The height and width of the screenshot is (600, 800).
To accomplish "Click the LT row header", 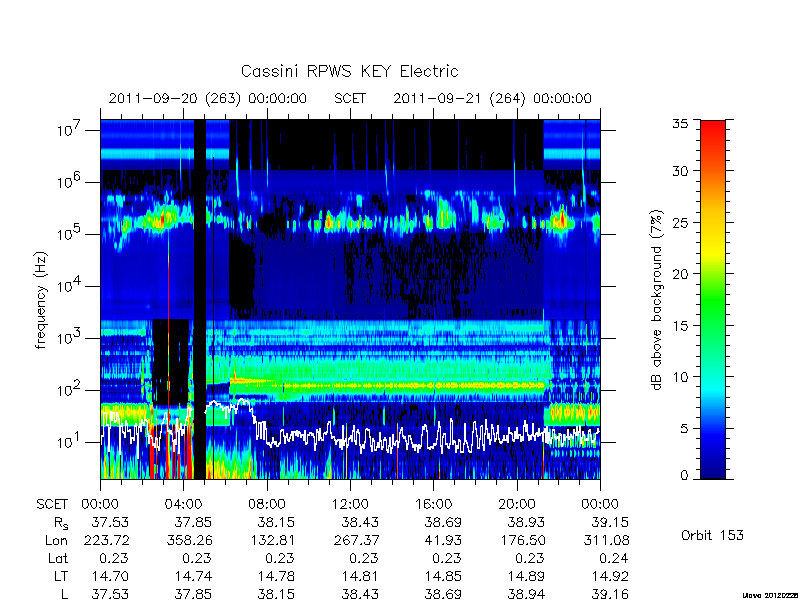I will coord(61,576).
